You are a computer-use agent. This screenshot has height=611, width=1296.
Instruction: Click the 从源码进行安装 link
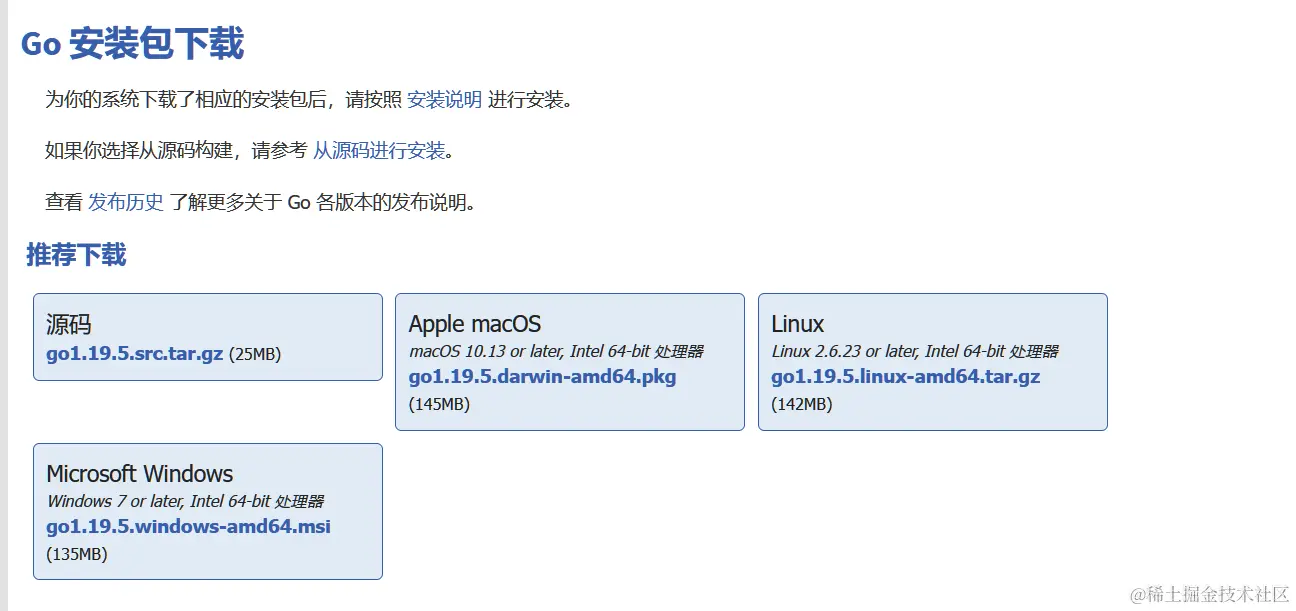(379, 151)
